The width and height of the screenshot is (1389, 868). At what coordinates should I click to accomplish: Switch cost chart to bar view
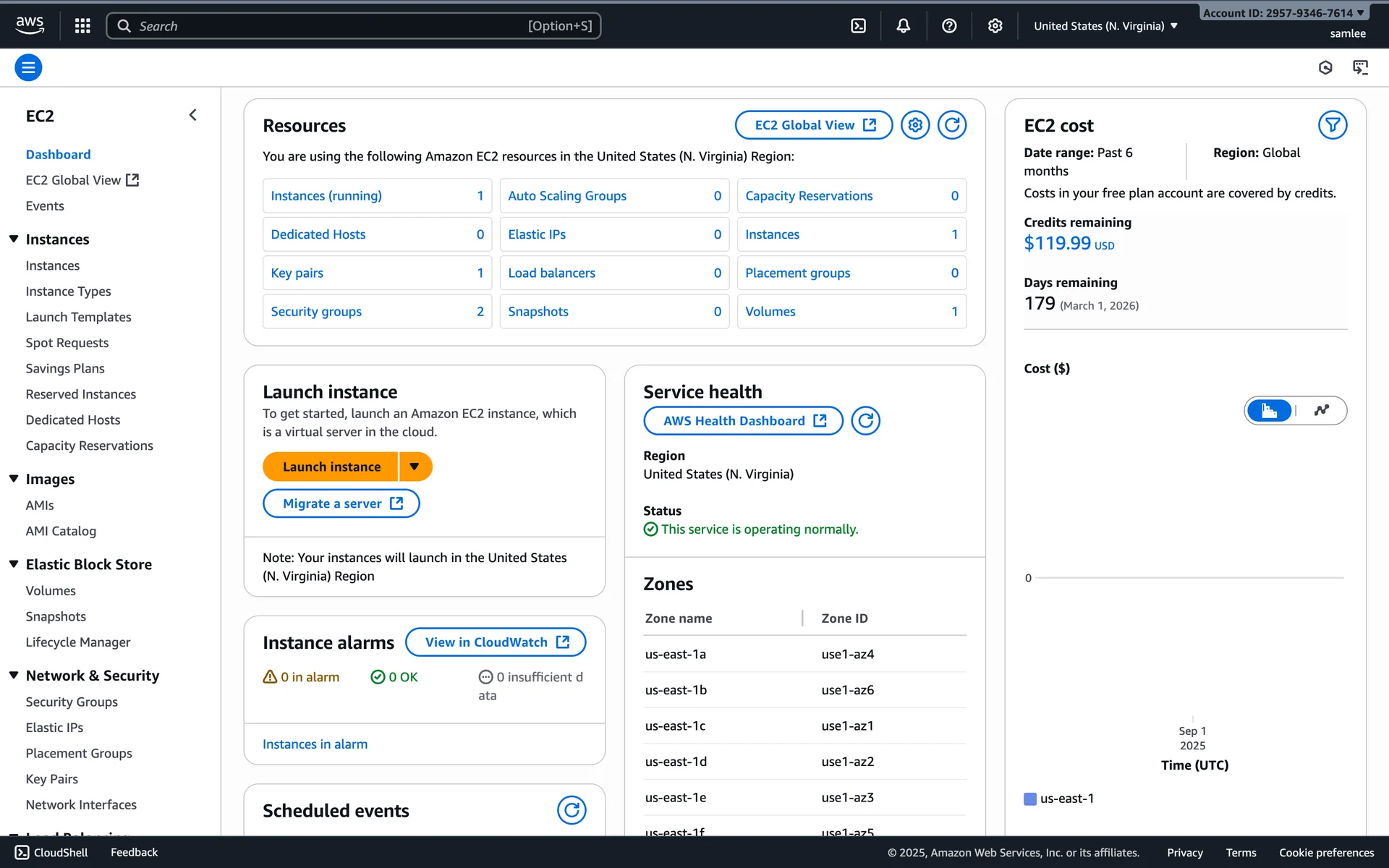1270,411
